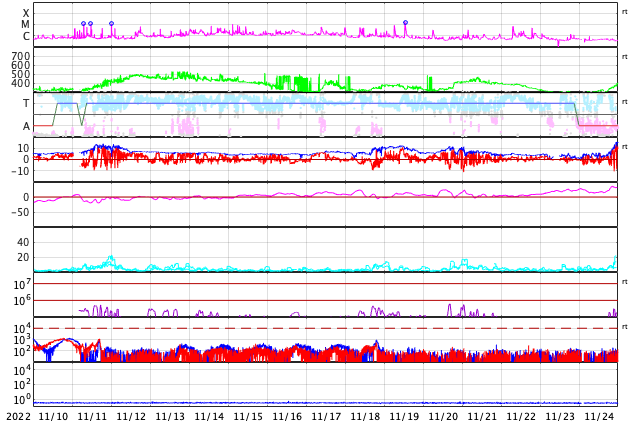Select the C flare class label
Image resolution: width=634 pixels, height=424 pixels.
tap(26, 36)
